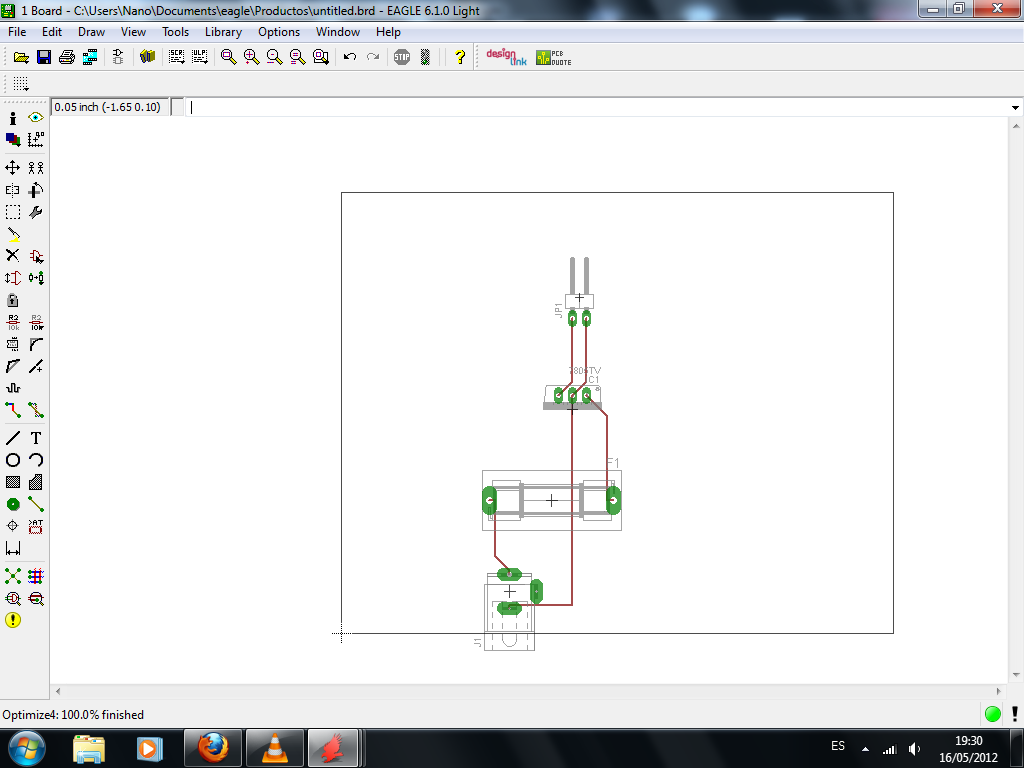The image size is (1024, 768).
Task: Select the Smash tool
Action: click(12, 344)
